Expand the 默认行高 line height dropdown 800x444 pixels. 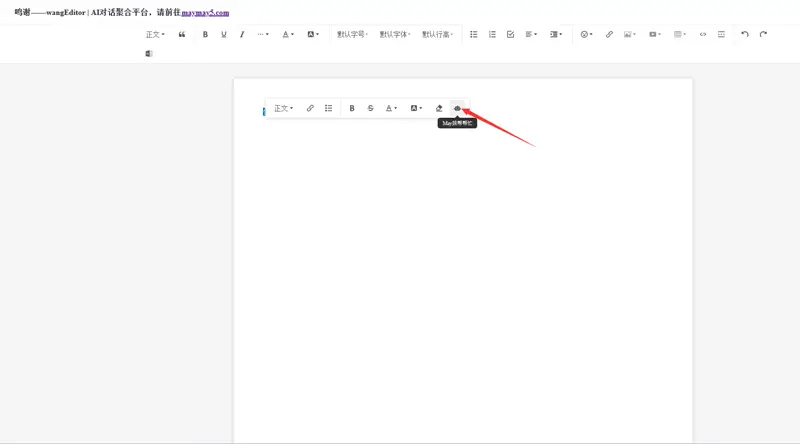pyautogui.click(x=437, y=34)
